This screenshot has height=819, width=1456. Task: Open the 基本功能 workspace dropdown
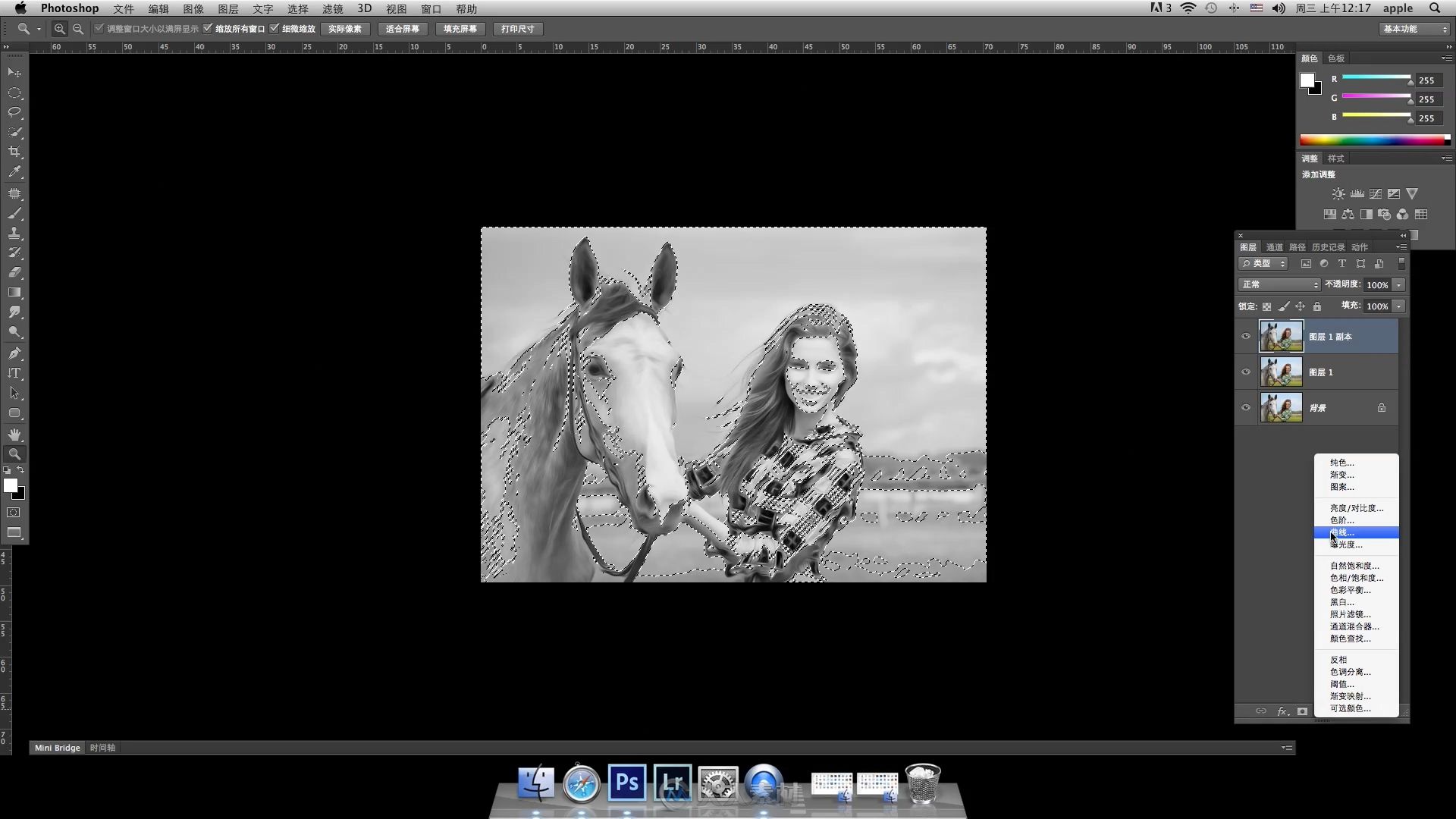click(x=1414, y=29)
